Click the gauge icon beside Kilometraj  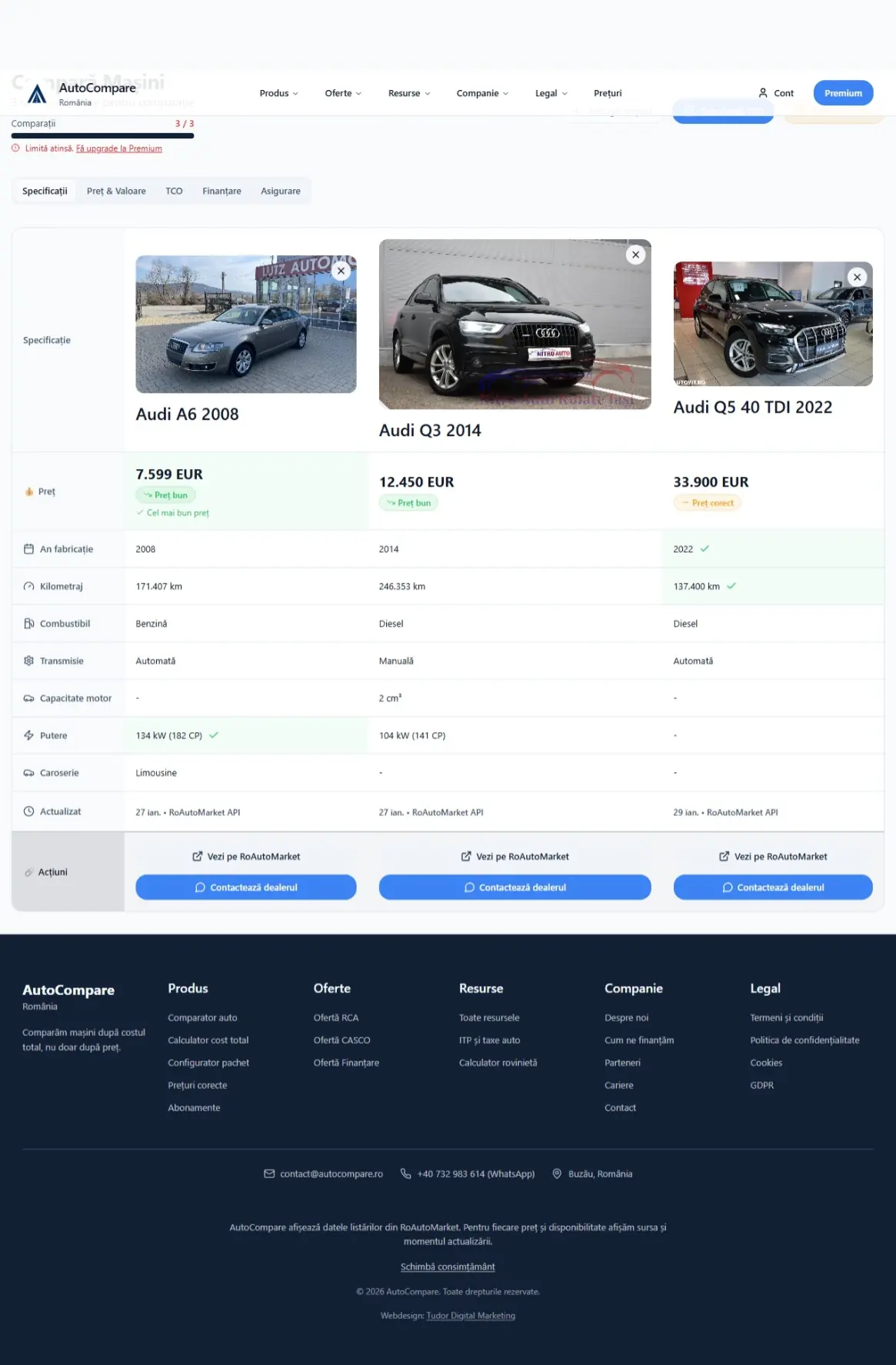(28, 586)
